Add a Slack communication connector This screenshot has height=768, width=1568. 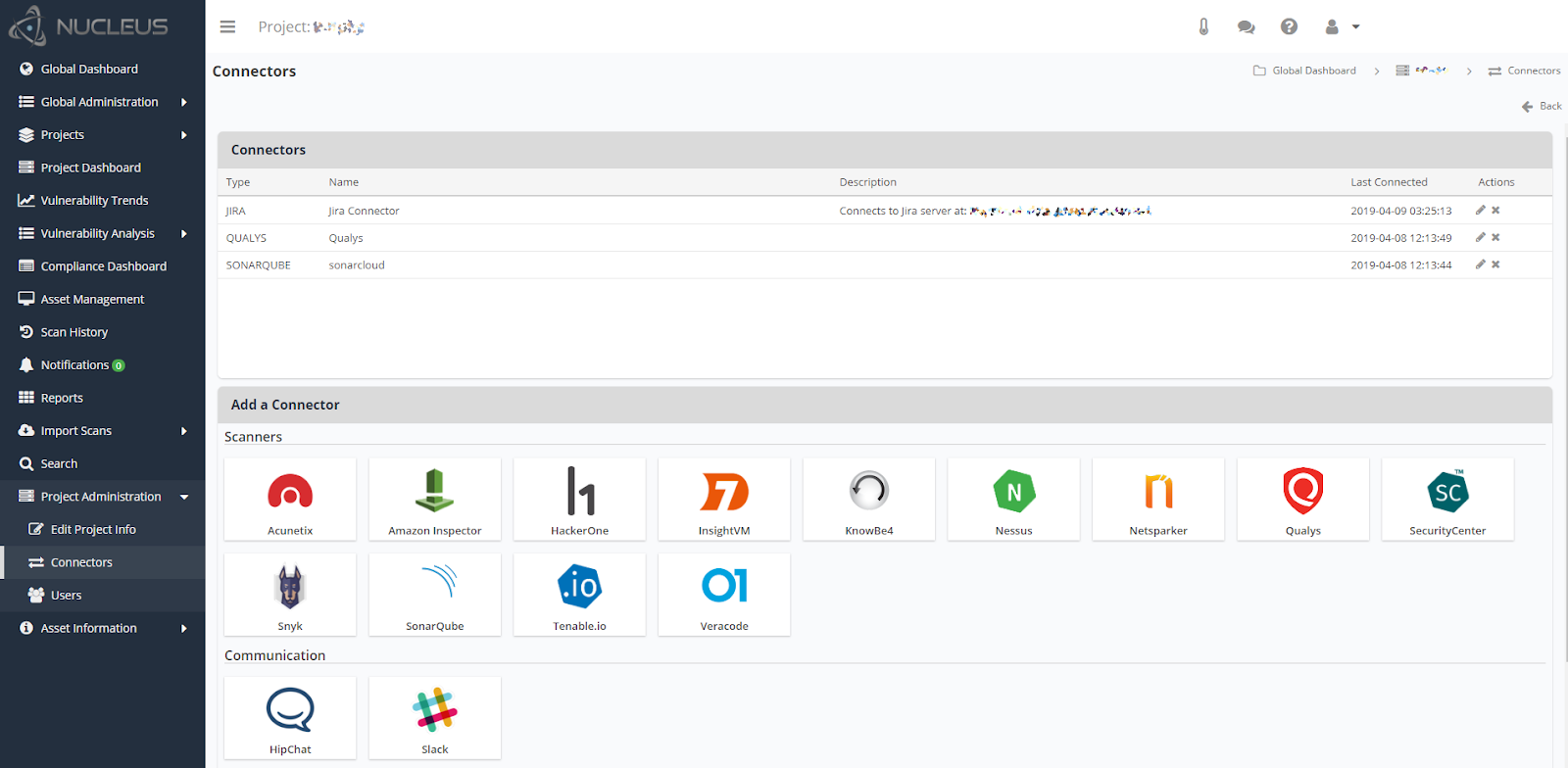[435, 718]
